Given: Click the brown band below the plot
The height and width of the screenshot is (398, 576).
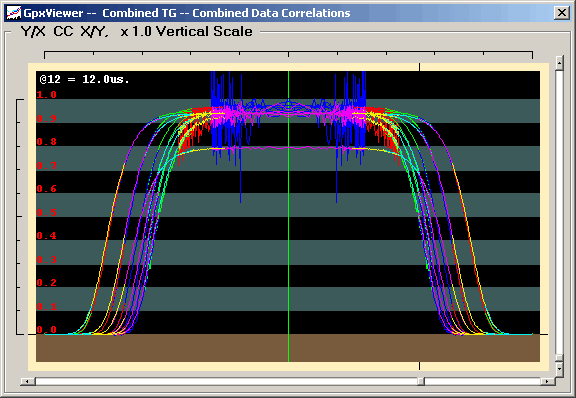Looking at the screenshot, I should point(288,348).
